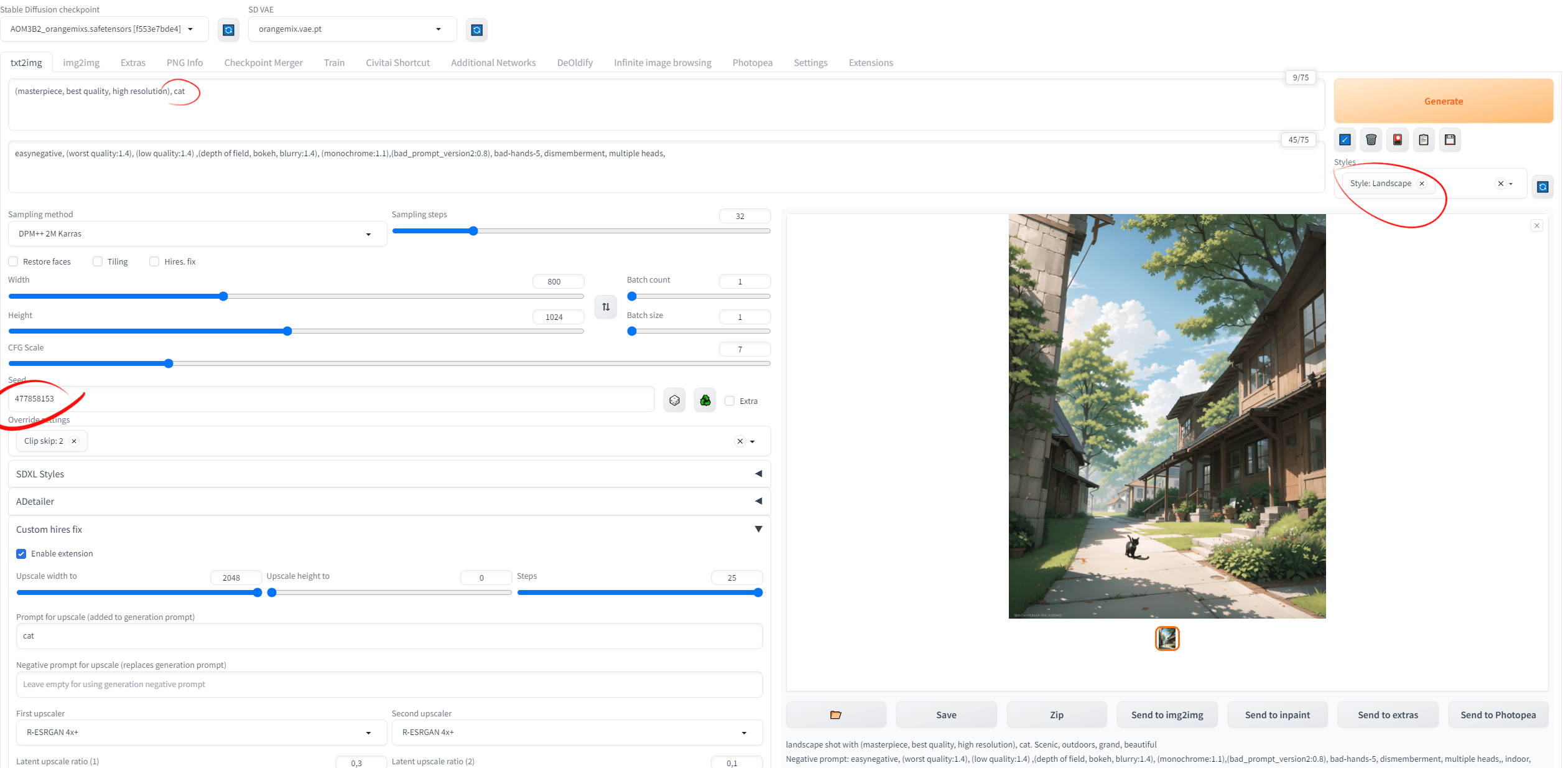This screenshot has height=768, width=1568.
Task: Reuse last seed with recycle icon
Action: [705, 400]
